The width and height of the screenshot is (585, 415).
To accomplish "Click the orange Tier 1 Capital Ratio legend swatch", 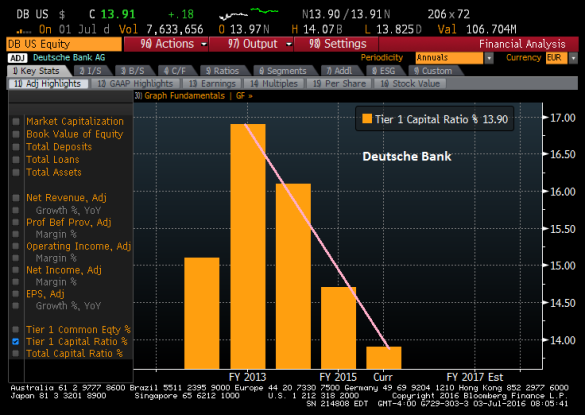I will coord(367,119).
